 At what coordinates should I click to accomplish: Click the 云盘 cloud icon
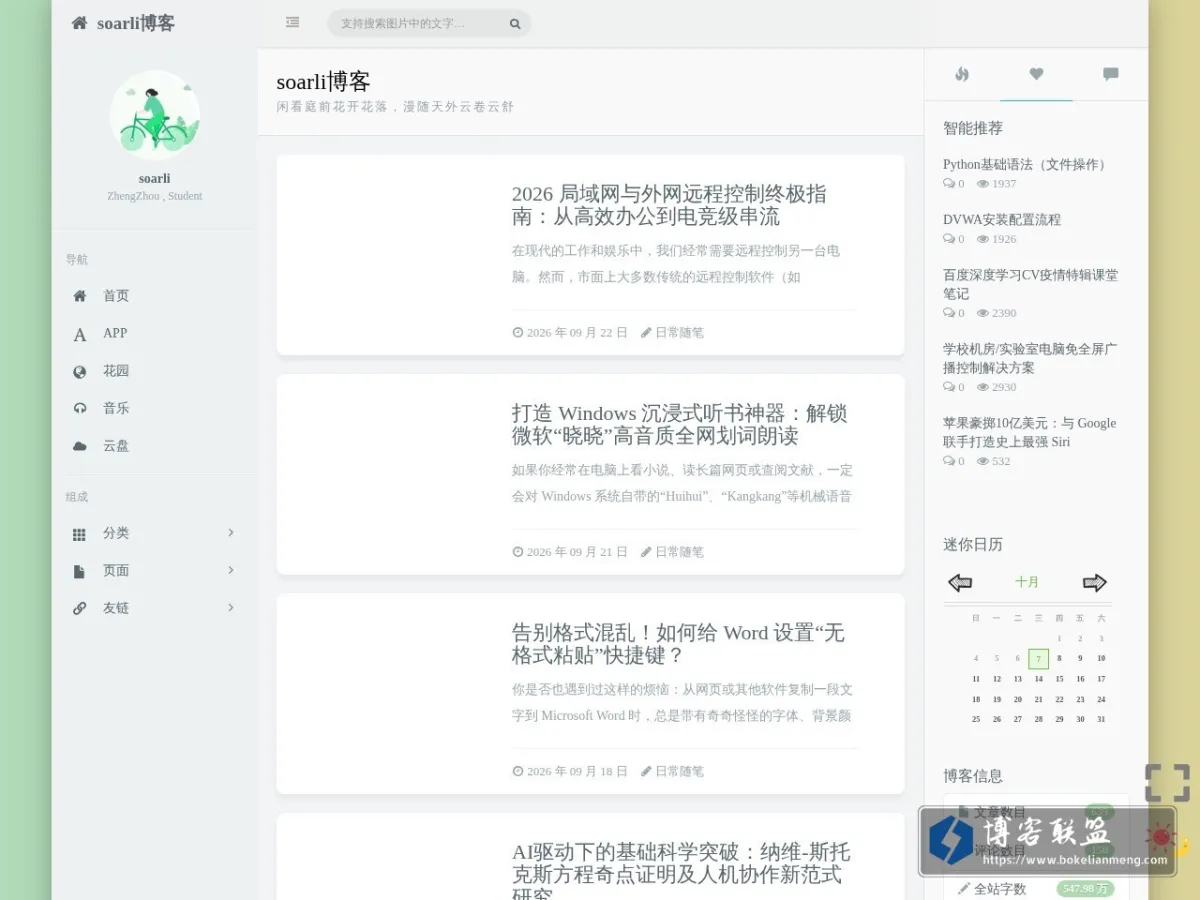[x=80, y=446]
